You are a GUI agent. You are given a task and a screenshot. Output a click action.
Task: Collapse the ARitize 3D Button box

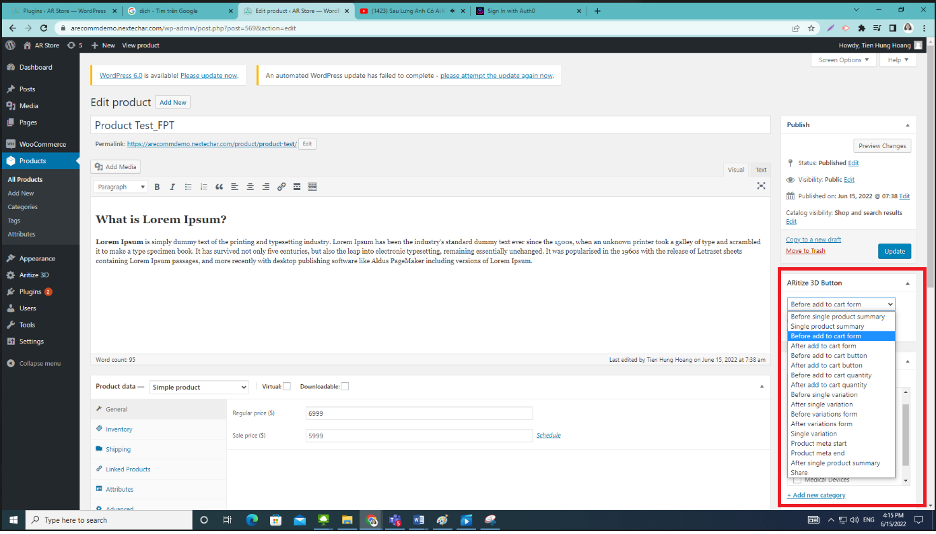coord(907,283)
